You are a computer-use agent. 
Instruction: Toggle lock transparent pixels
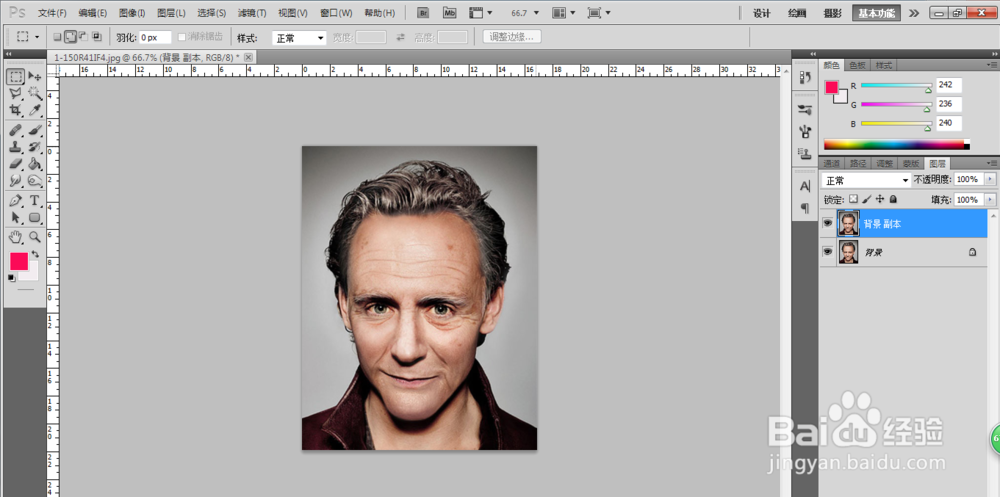click(853, 199)
